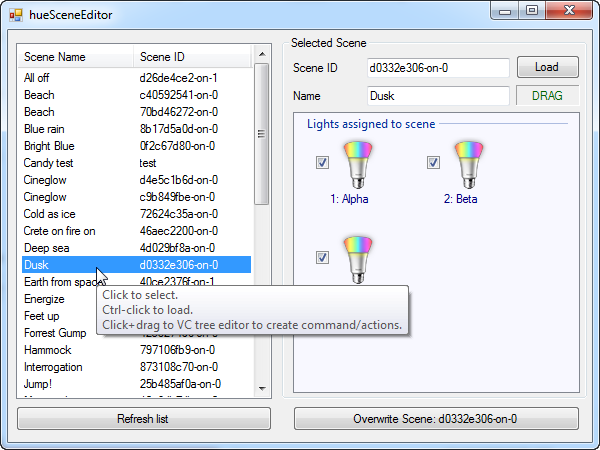This screenshot has height=450, width=600.
Task: Select Beach scene with ID c40592541-on-0
Action: [x=136, y=95]
